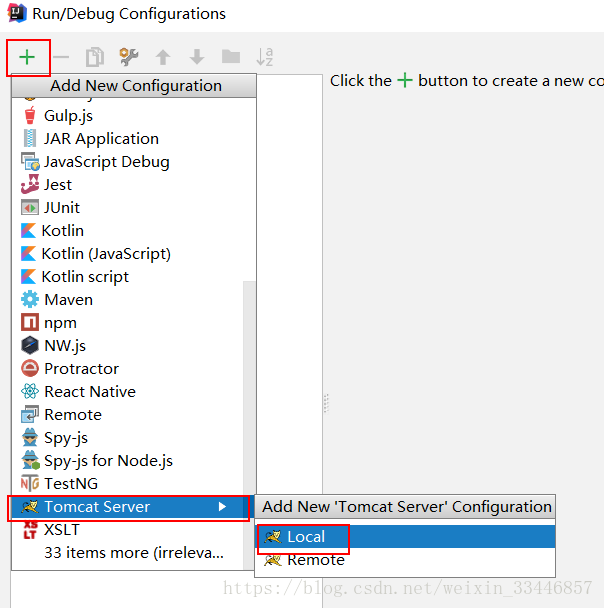Click the Protractor red circle icon
The image size is (604, 608).
pyautogui.click(x=30, y=368)
